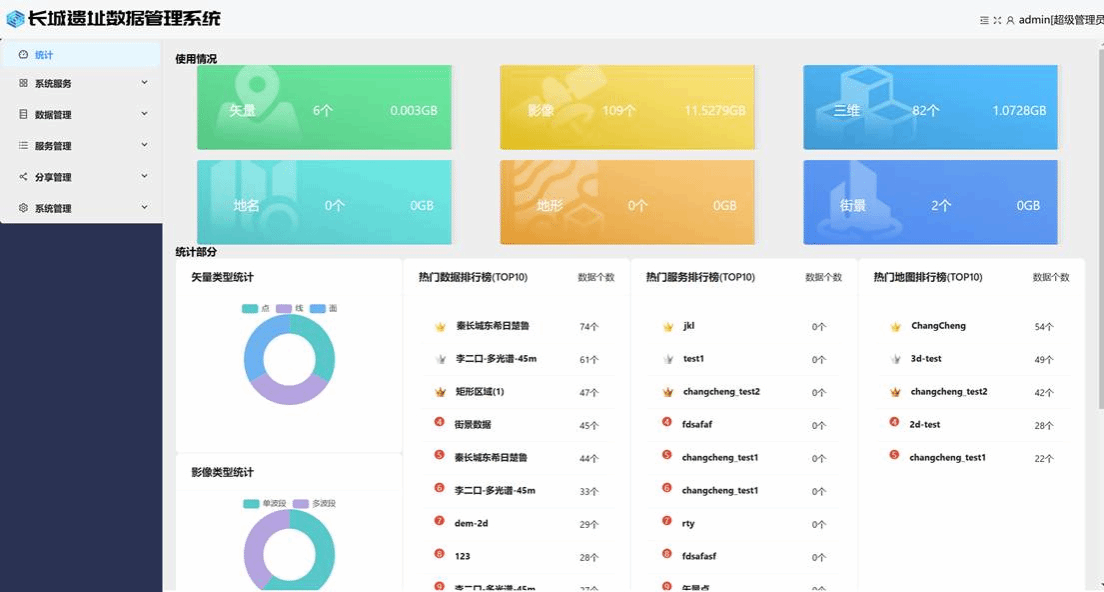Image resolution: width=1104 pixels, height=592 pixels.
Task: Enter fullscreen using the header expand icon
Action: coord(997,20)
